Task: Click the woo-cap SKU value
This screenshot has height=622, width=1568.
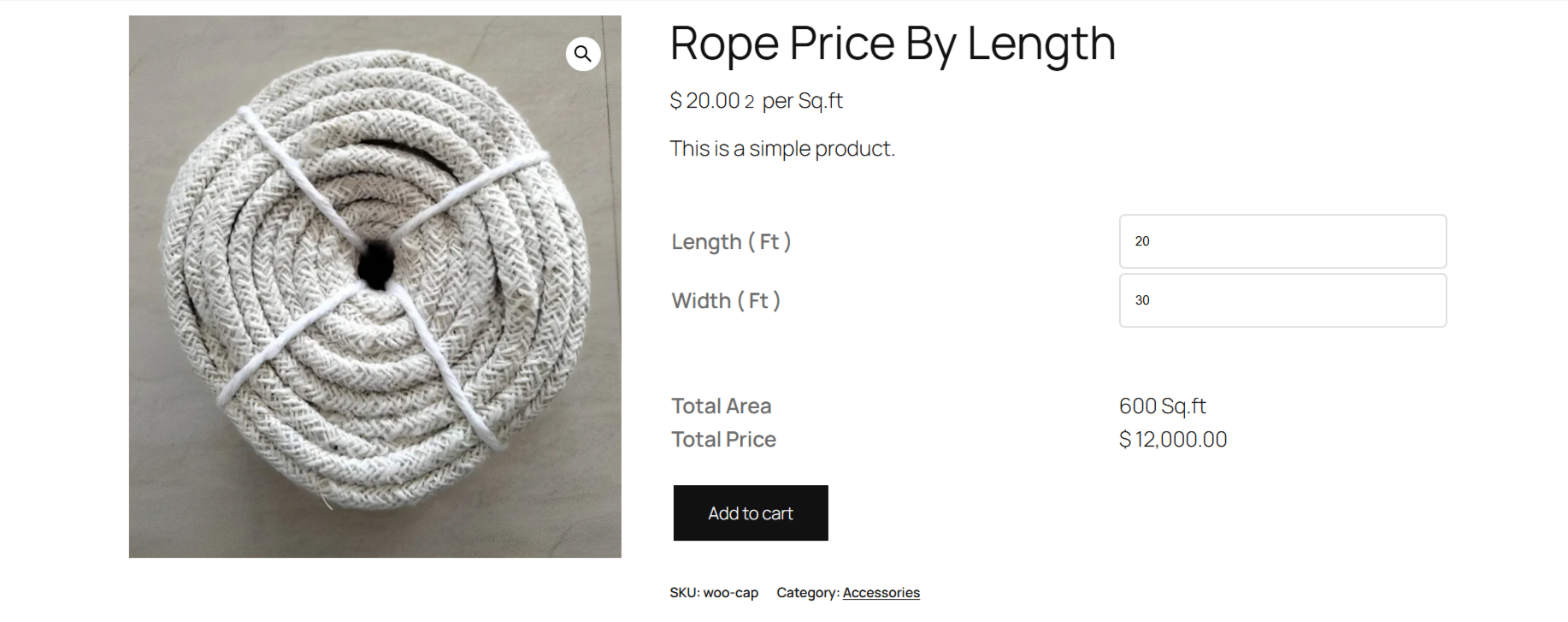Action: 730,593
